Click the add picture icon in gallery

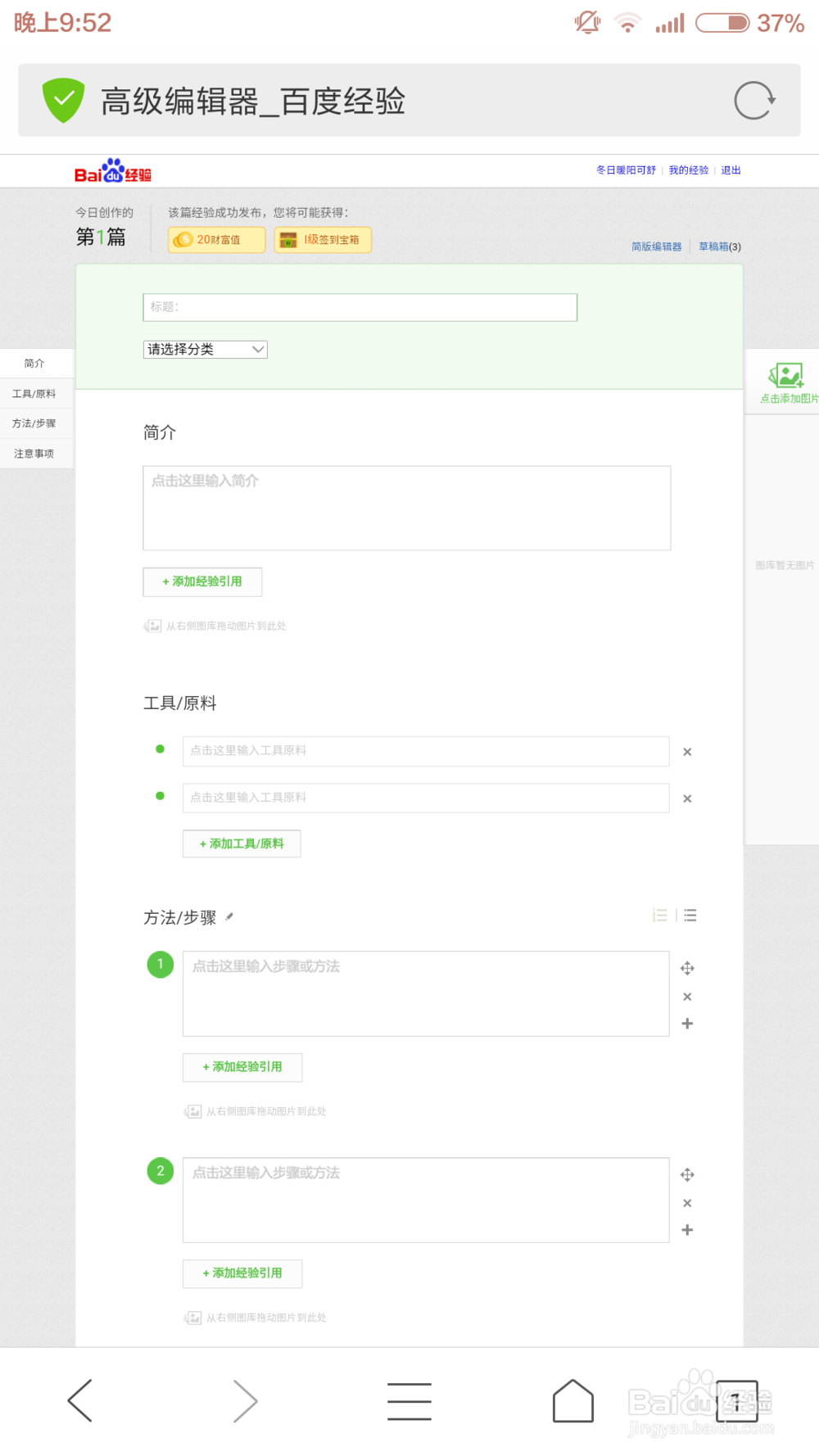(x=786, y=375)
